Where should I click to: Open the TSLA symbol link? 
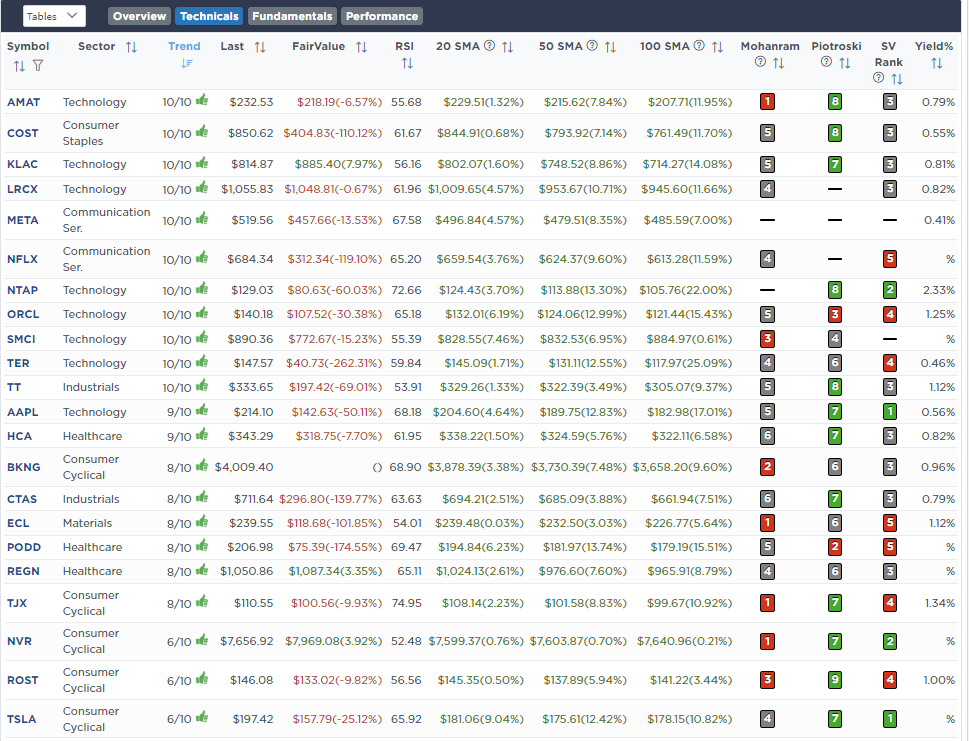pos(22,719)
